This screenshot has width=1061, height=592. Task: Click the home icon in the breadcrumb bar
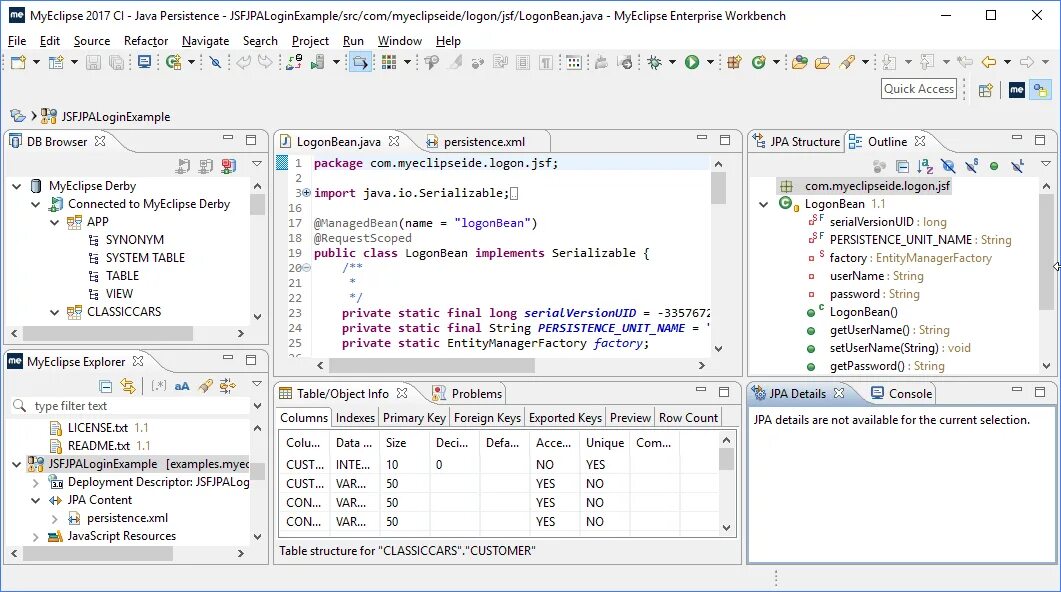18,116
